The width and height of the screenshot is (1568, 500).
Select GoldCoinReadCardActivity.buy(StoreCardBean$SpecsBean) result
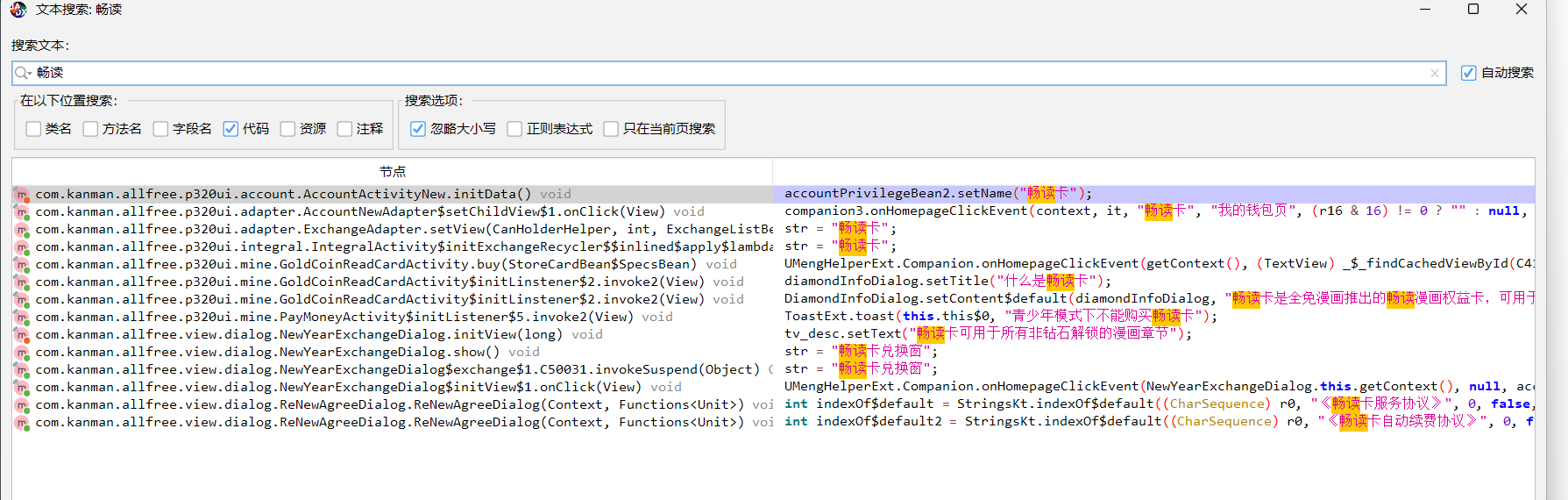tap(393, 264)
